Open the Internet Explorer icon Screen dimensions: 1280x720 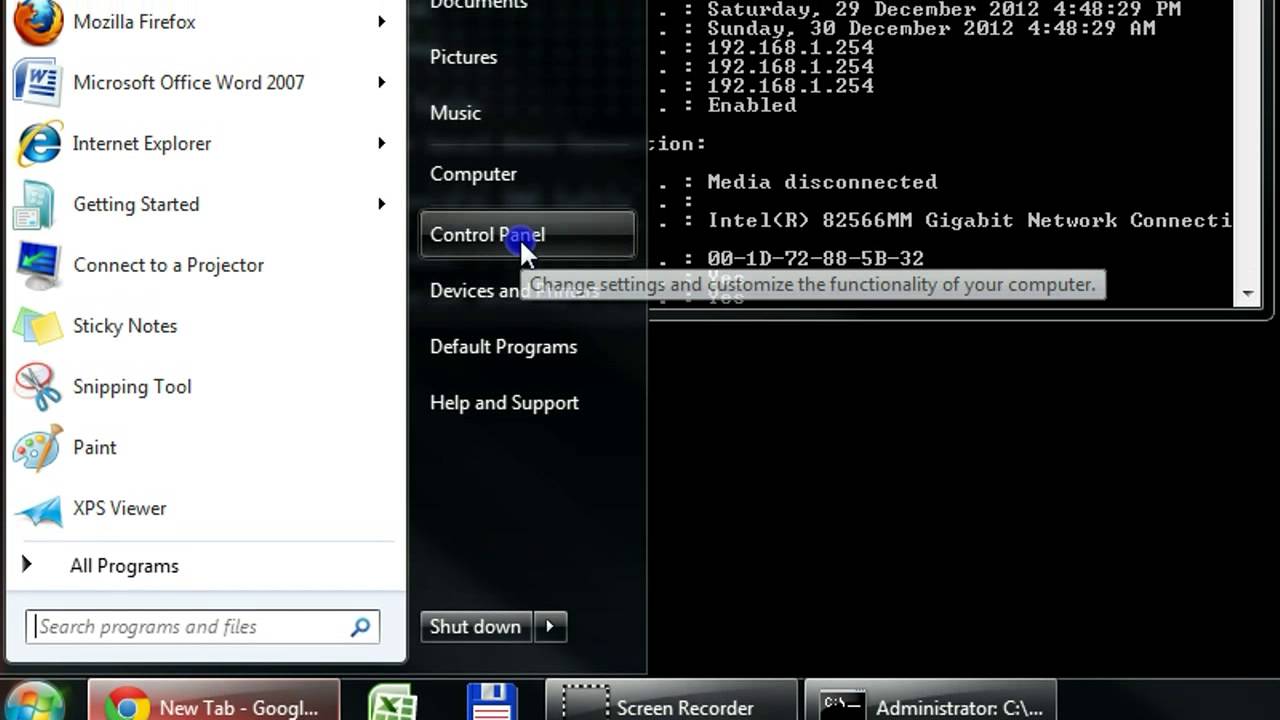tap(38, 144)
